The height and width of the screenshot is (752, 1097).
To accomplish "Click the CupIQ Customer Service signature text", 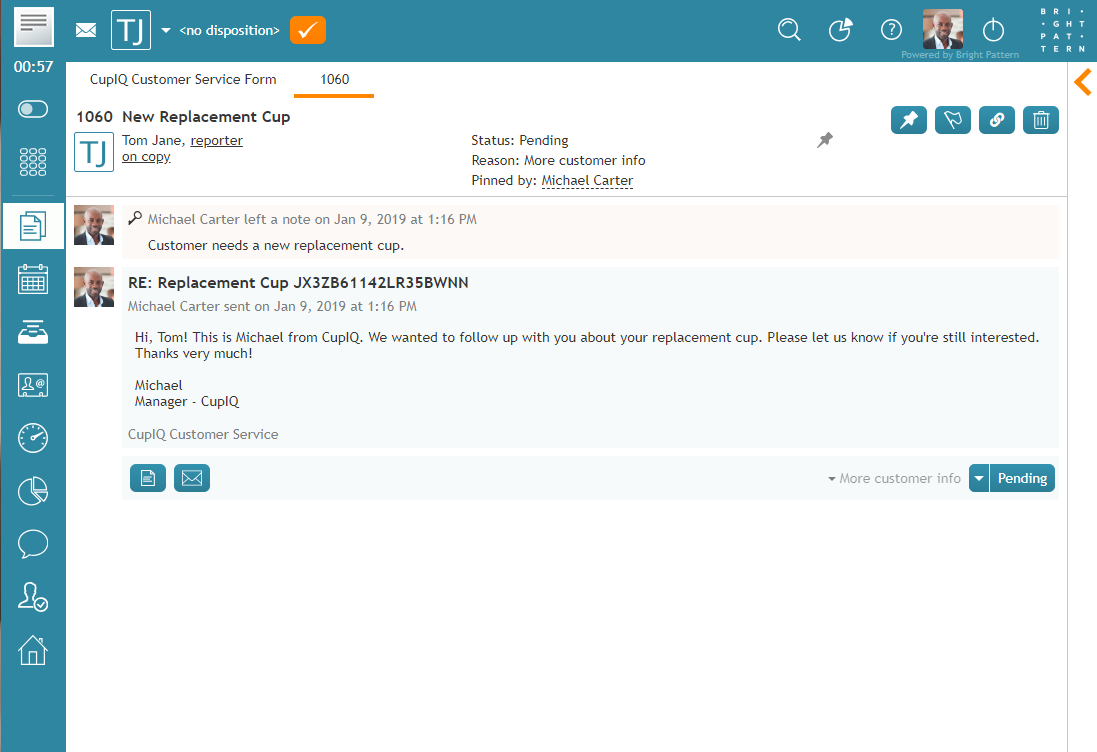I will [203, 434].
